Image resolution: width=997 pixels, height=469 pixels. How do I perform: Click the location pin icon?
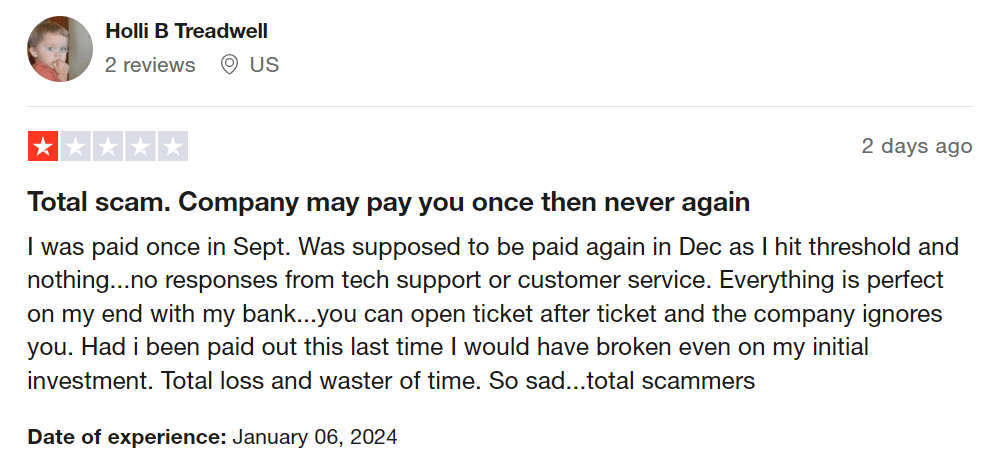pyautogui.click(x=229, y=65)
